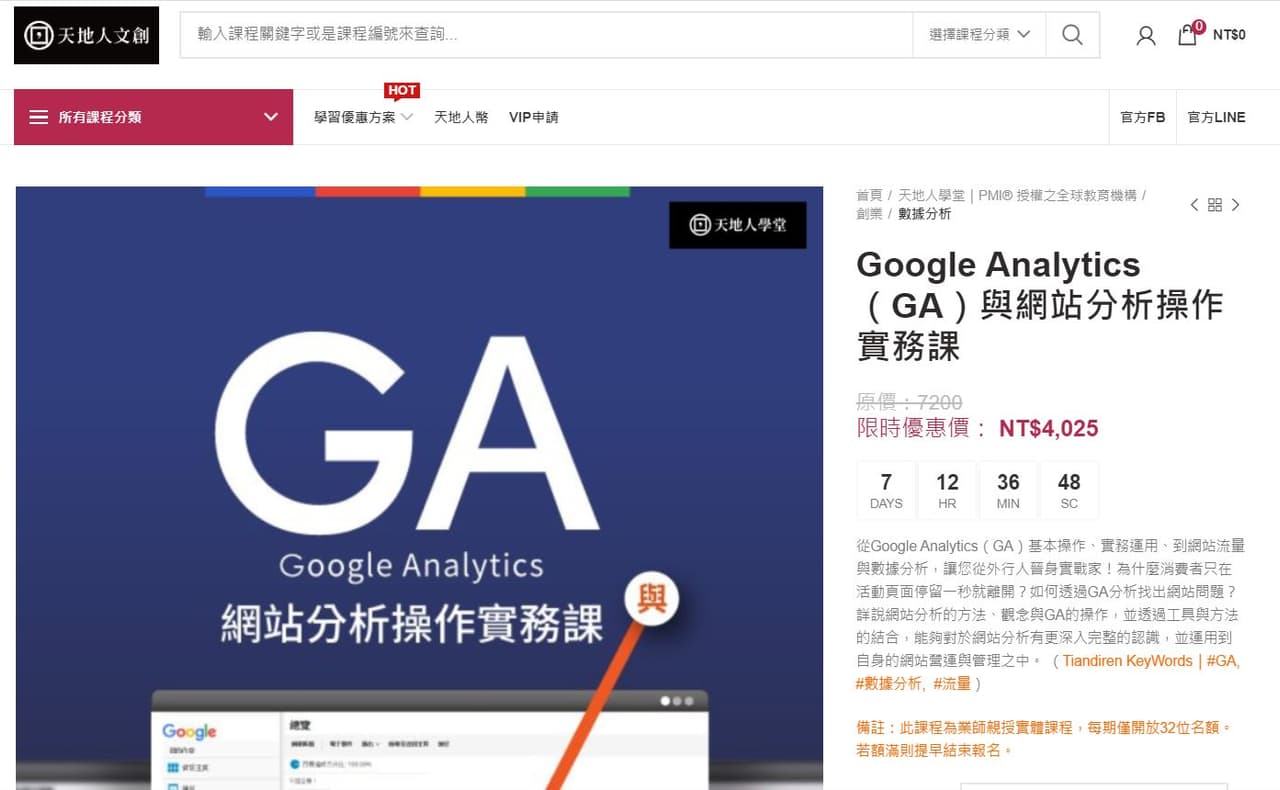Click the 首頁 breadcrumb link

[869, 196]
